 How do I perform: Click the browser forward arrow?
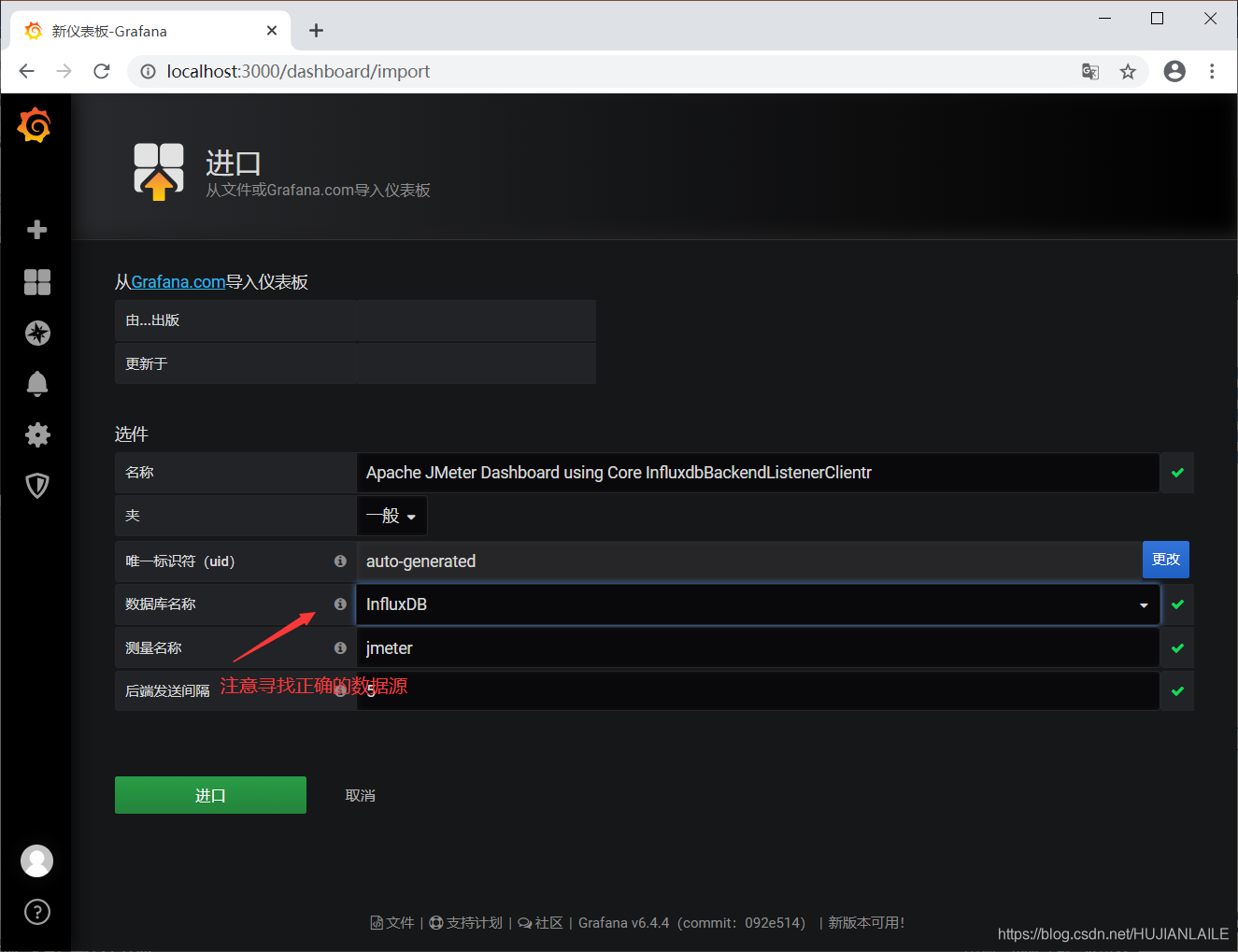point(64,71)
